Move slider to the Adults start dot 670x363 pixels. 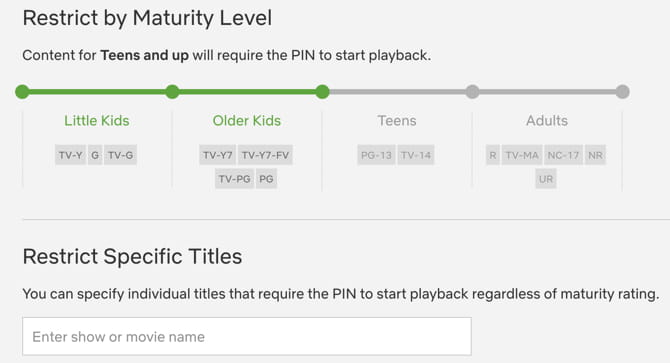(472, 91)
